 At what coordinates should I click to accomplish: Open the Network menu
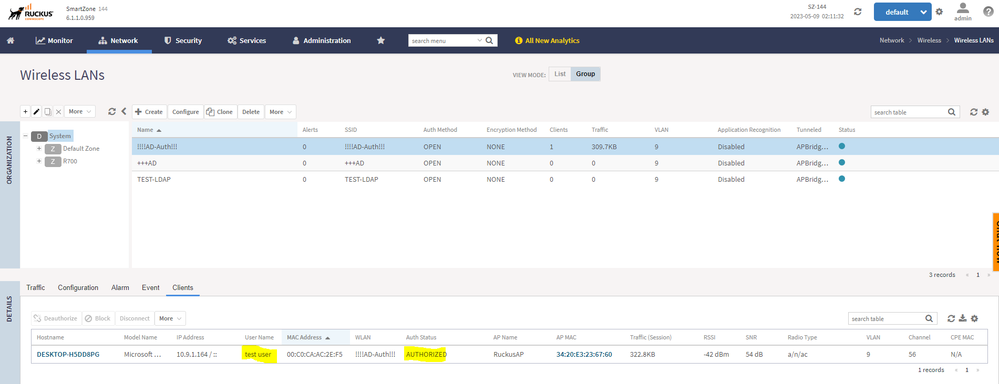pos(119,41)
